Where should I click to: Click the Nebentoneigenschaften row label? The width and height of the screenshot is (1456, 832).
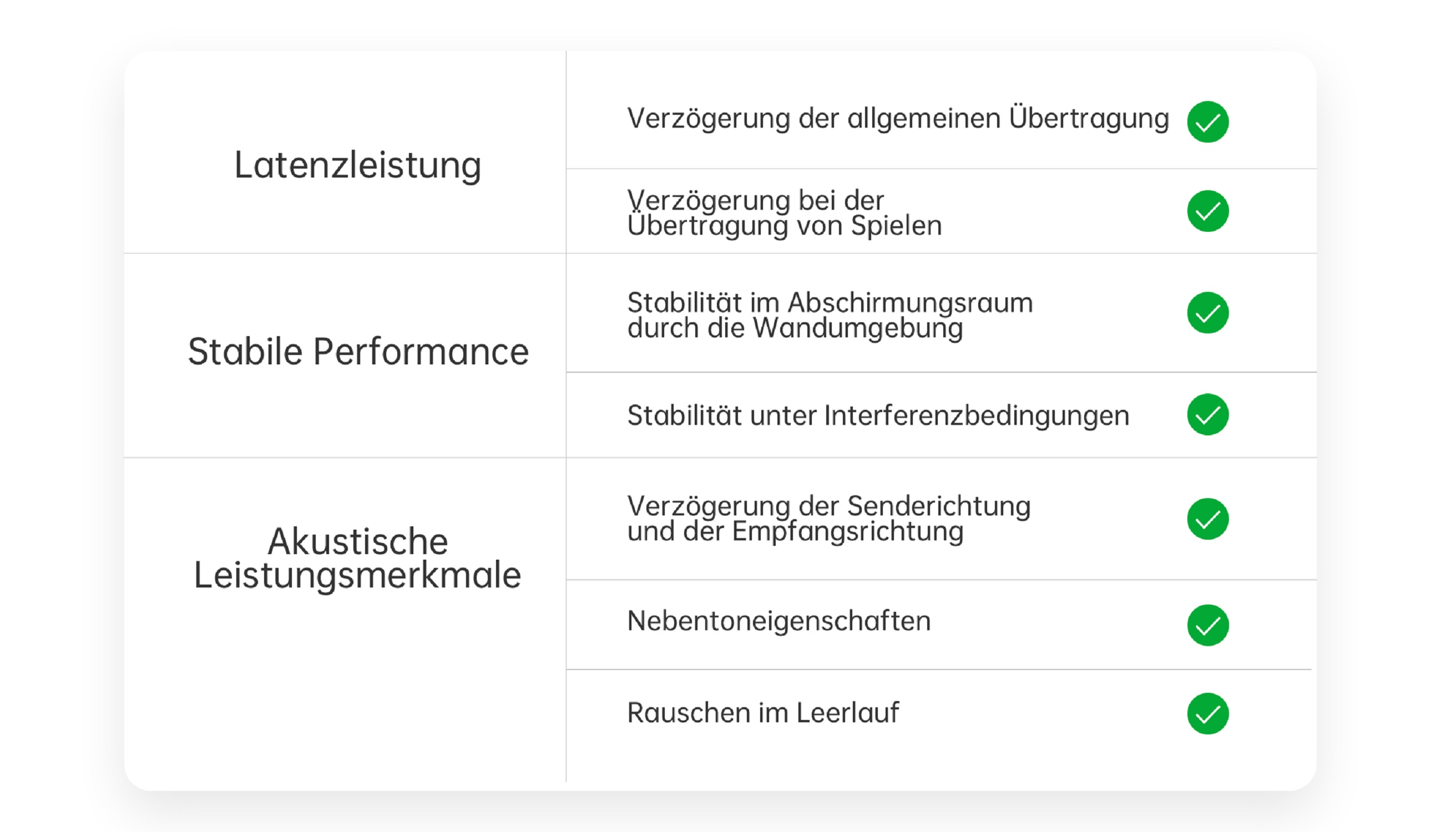778,621
